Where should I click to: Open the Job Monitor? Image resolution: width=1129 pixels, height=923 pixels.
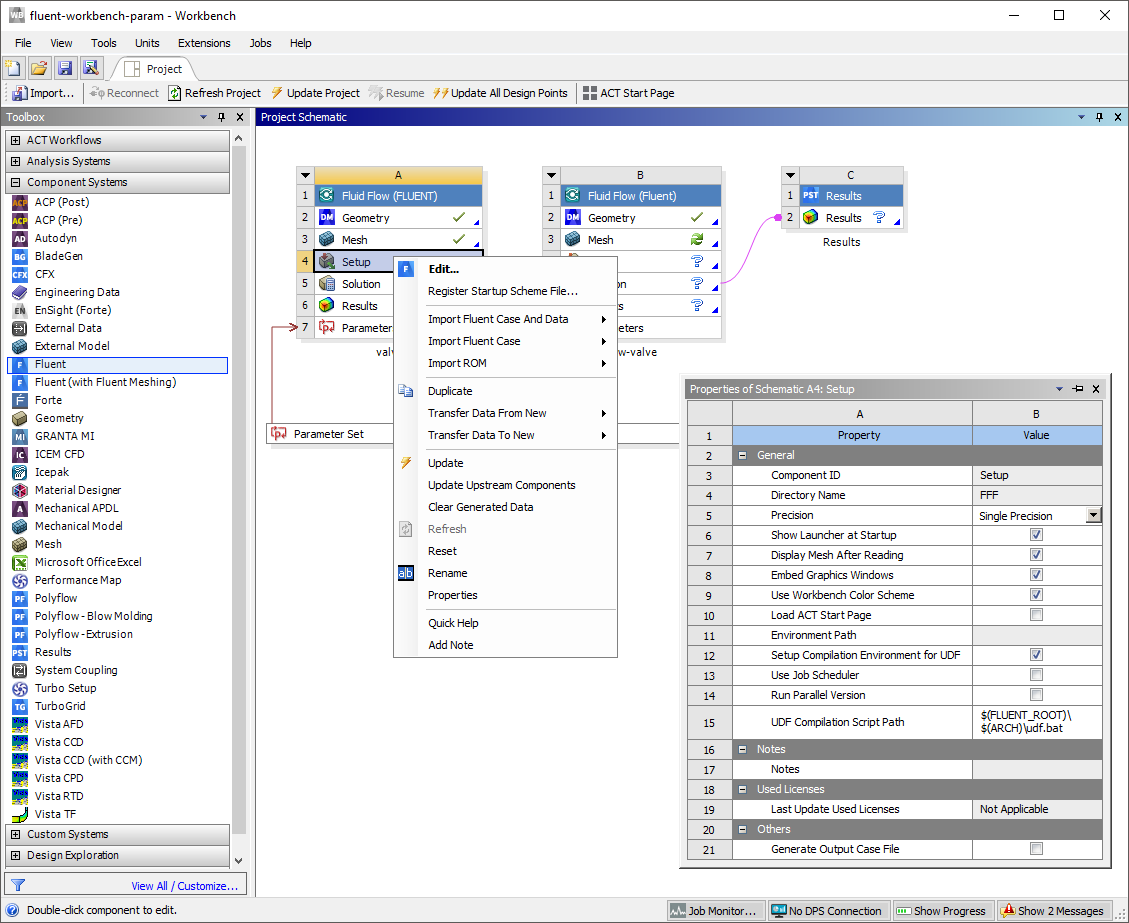pyautogui.click(x=714, y=911)
